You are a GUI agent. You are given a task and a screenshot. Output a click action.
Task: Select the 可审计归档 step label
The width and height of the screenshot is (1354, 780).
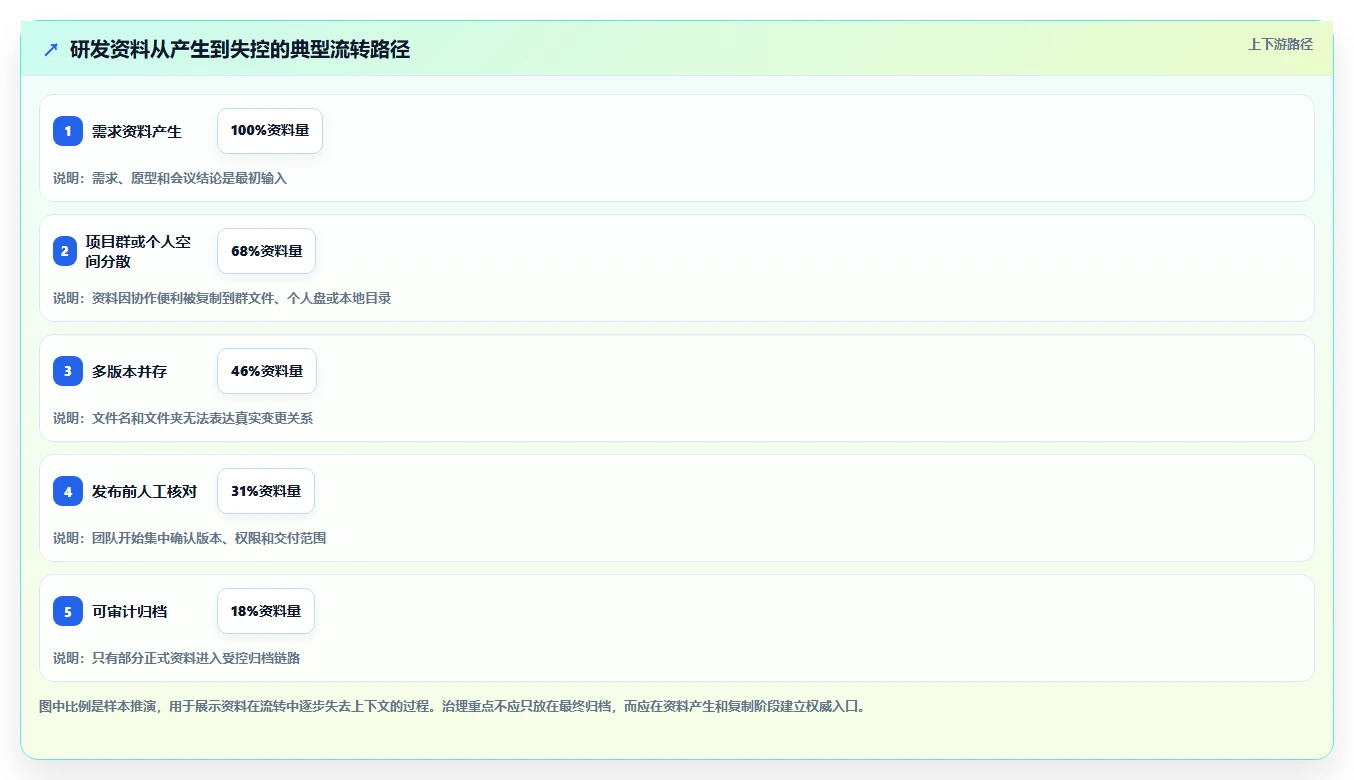click(130, 611)
